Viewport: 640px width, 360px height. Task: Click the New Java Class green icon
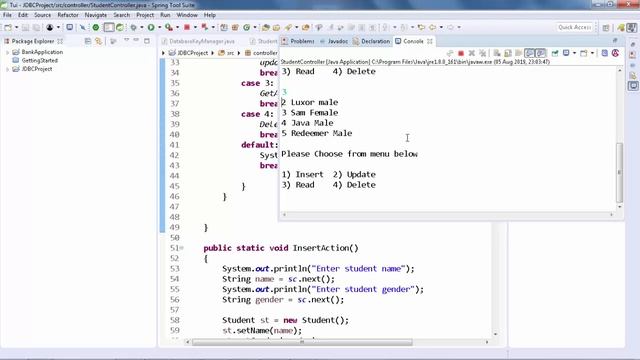tap(247, 27)
